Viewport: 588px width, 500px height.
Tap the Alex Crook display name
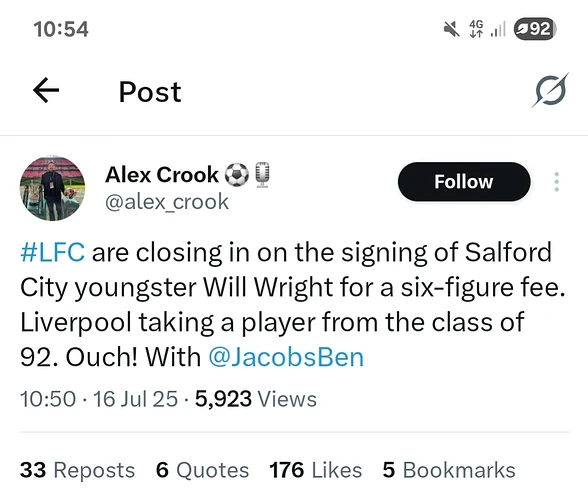point(162,175)
